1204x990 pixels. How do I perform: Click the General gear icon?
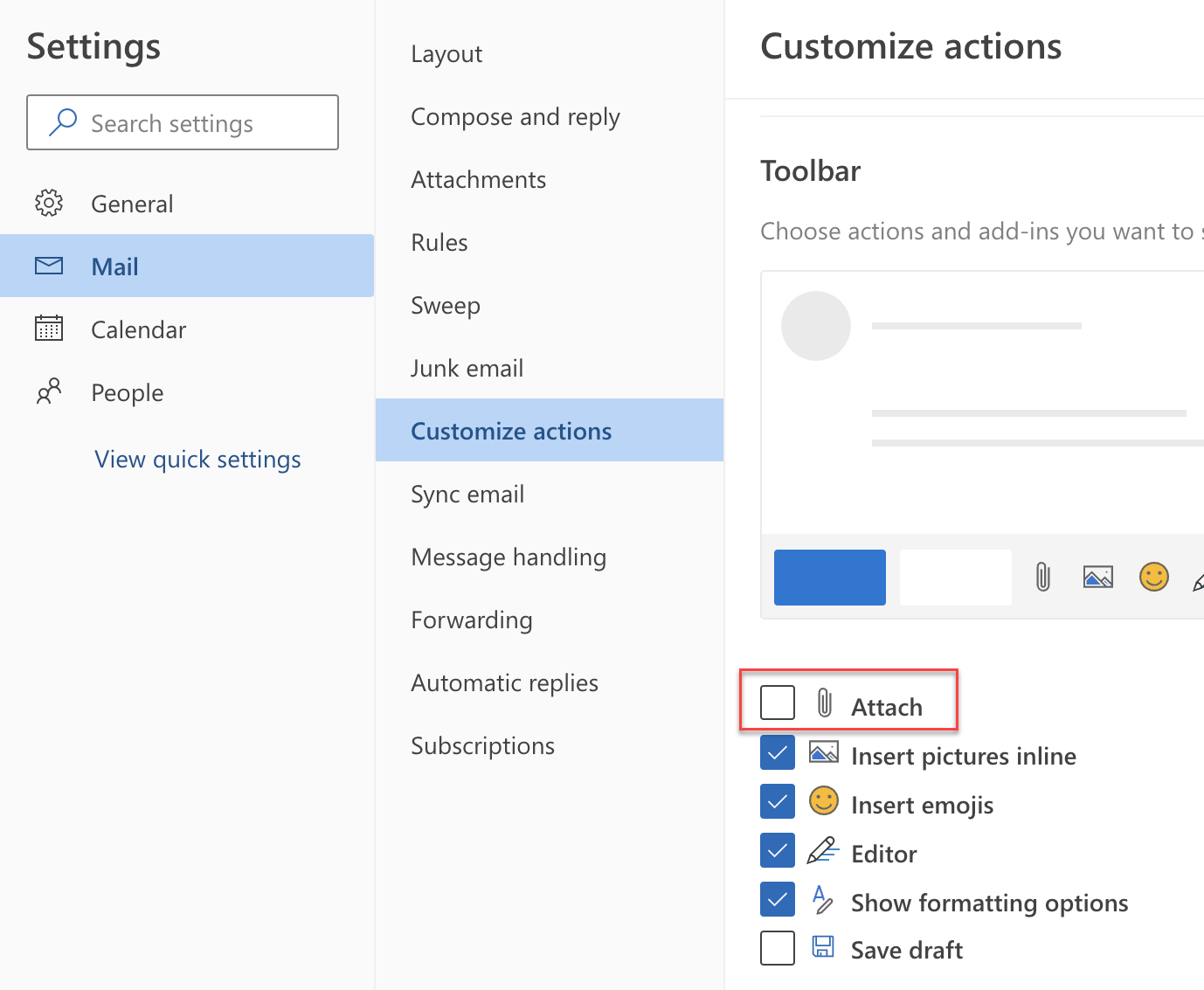[x=49, y=203]
